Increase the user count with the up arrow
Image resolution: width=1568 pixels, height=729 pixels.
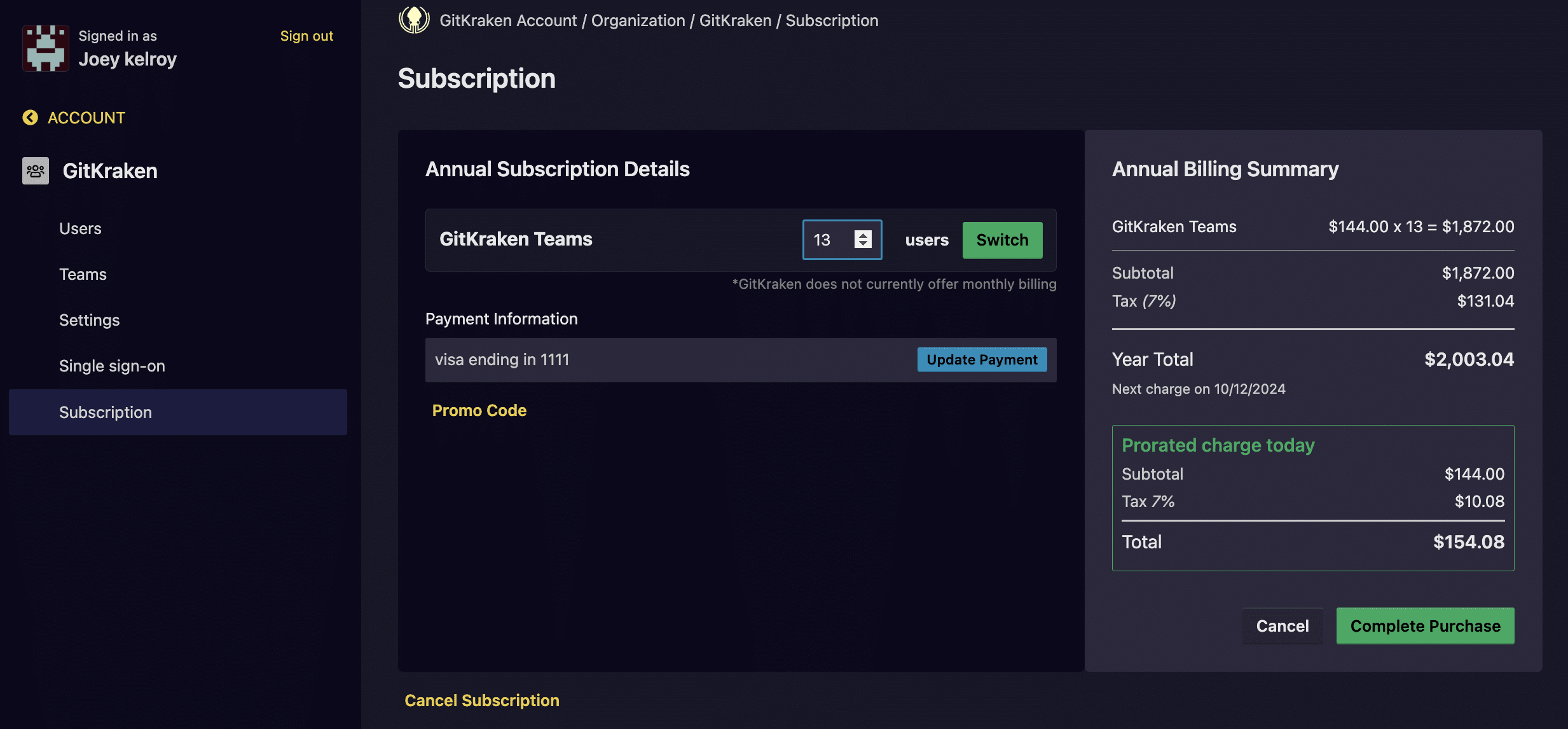click(x=863, y=235)
